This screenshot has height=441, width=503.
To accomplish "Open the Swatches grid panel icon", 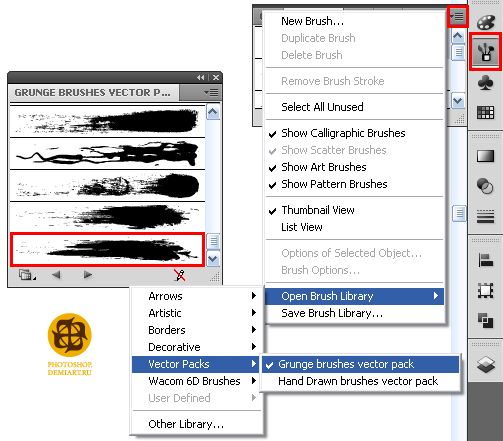I will coord(485,112).
